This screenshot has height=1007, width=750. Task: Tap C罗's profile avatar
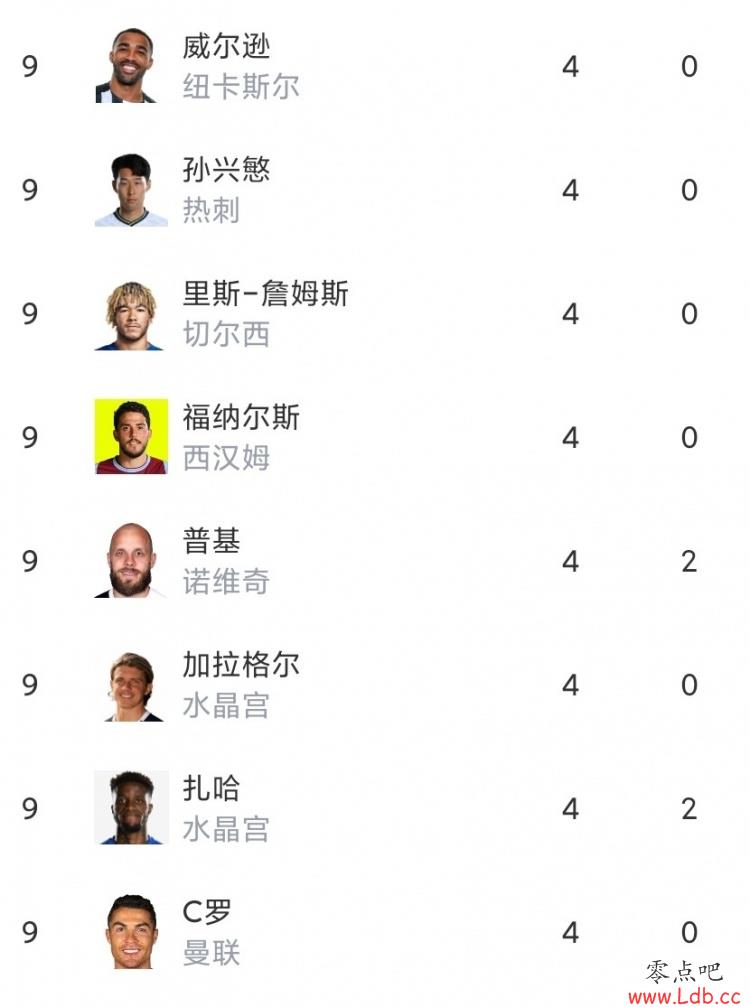point(131,932)
